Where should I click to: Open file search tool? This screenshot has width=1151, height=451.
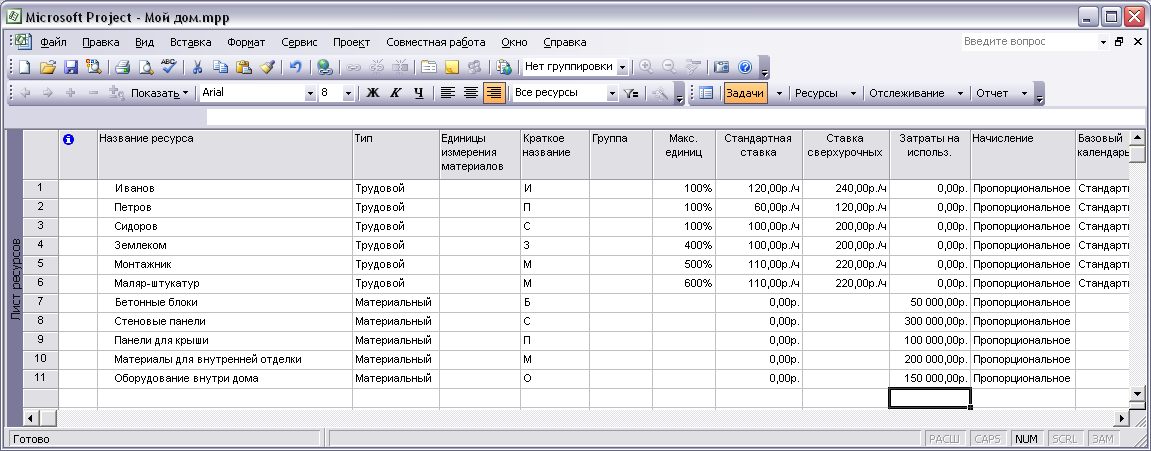point(94,68)
